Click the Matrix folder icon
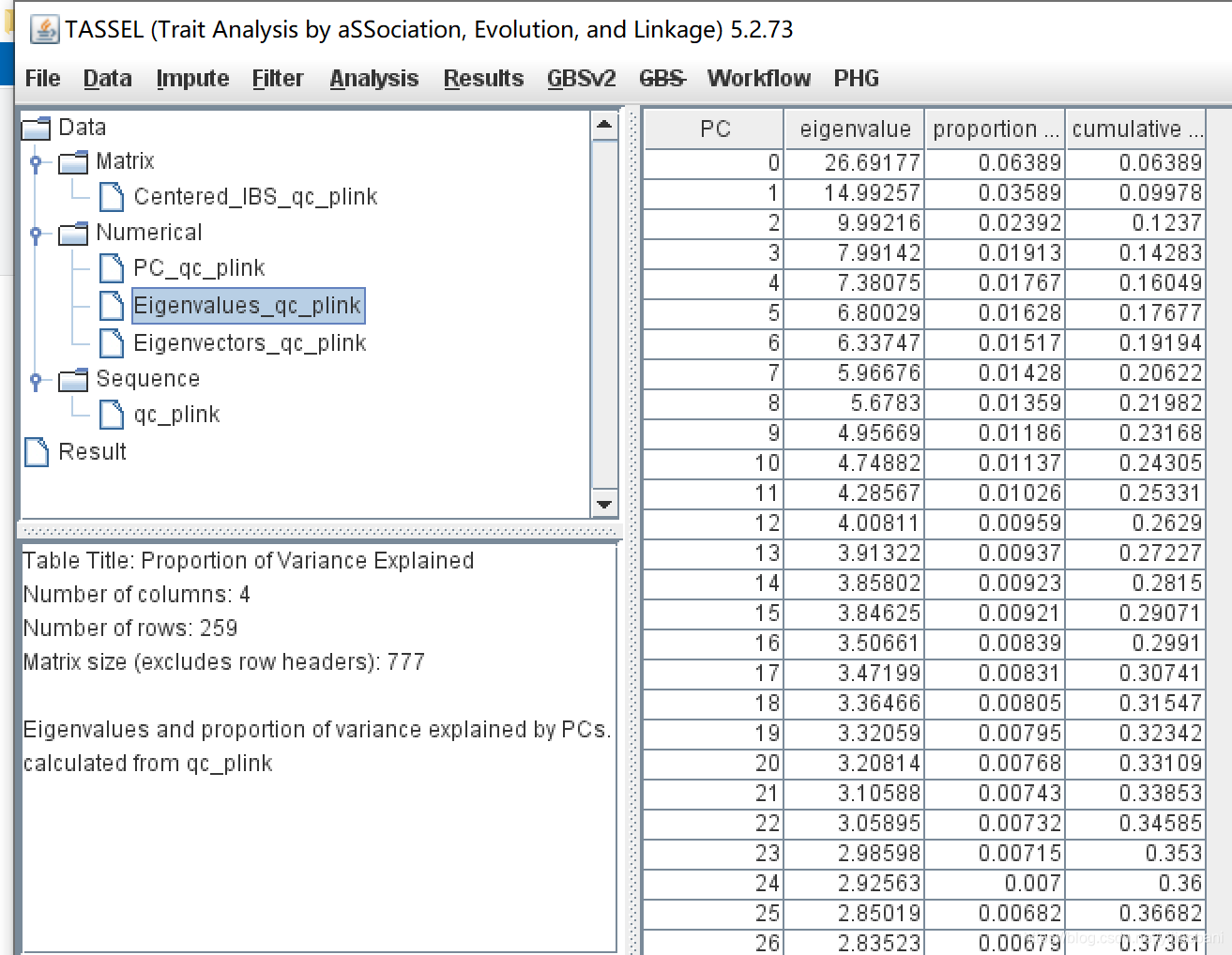 point(72,160)
